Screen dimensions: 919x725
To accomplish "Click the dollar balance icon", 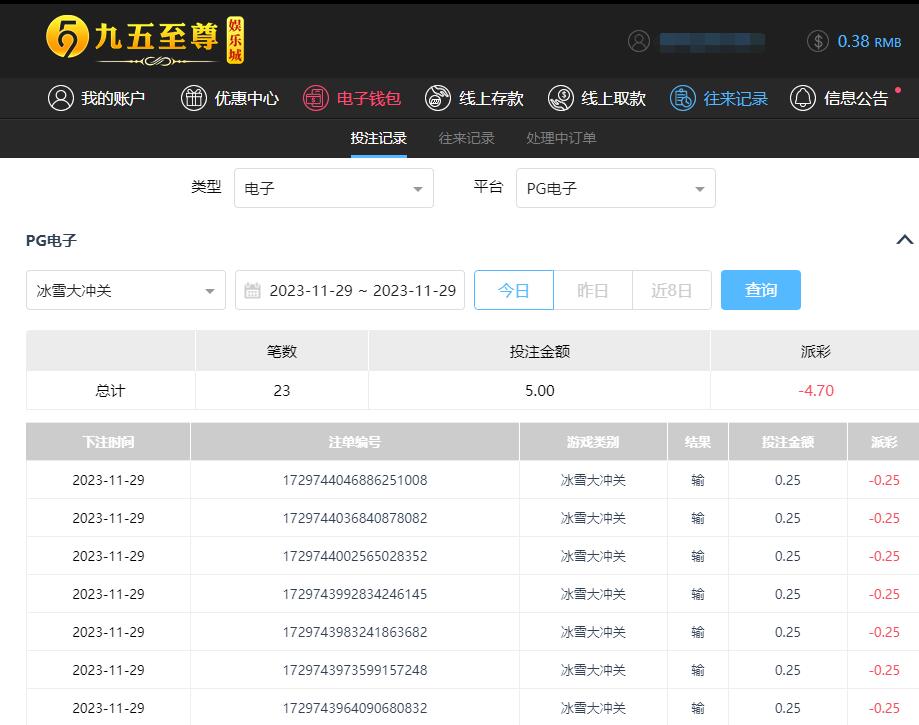I will [818, 41].
